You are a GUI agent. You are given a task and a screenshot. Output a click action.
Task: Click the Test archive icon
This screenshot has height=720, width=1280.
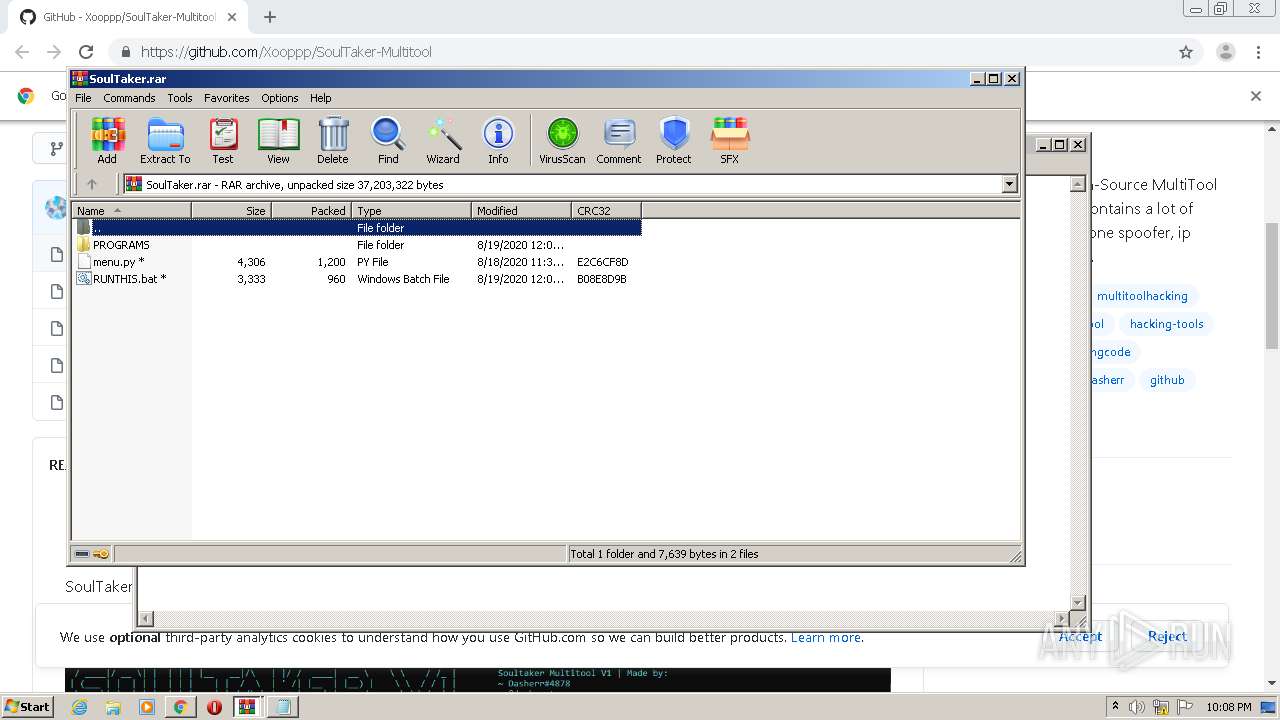coord(223,140)
